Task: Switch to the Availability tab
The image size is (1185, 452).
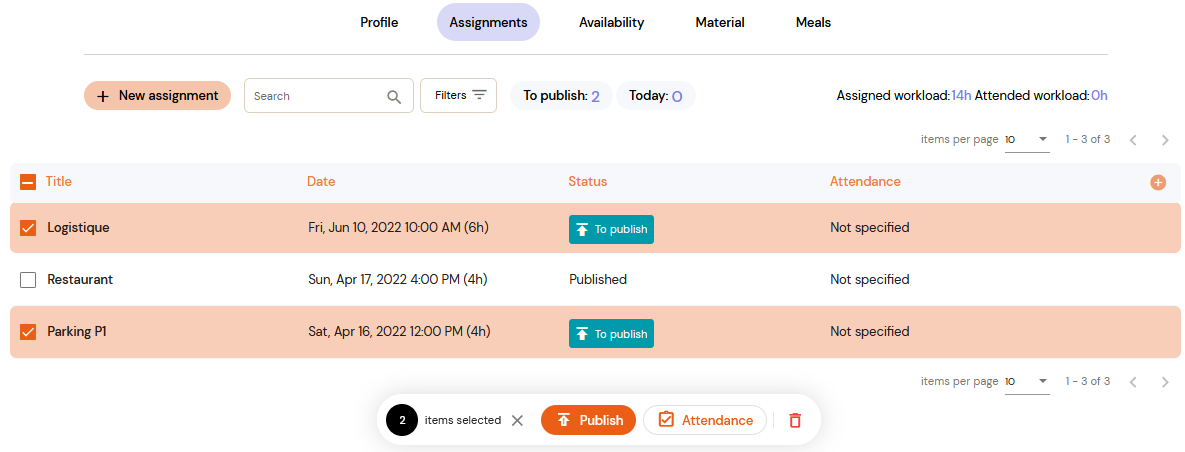Action: click(611, 22)
